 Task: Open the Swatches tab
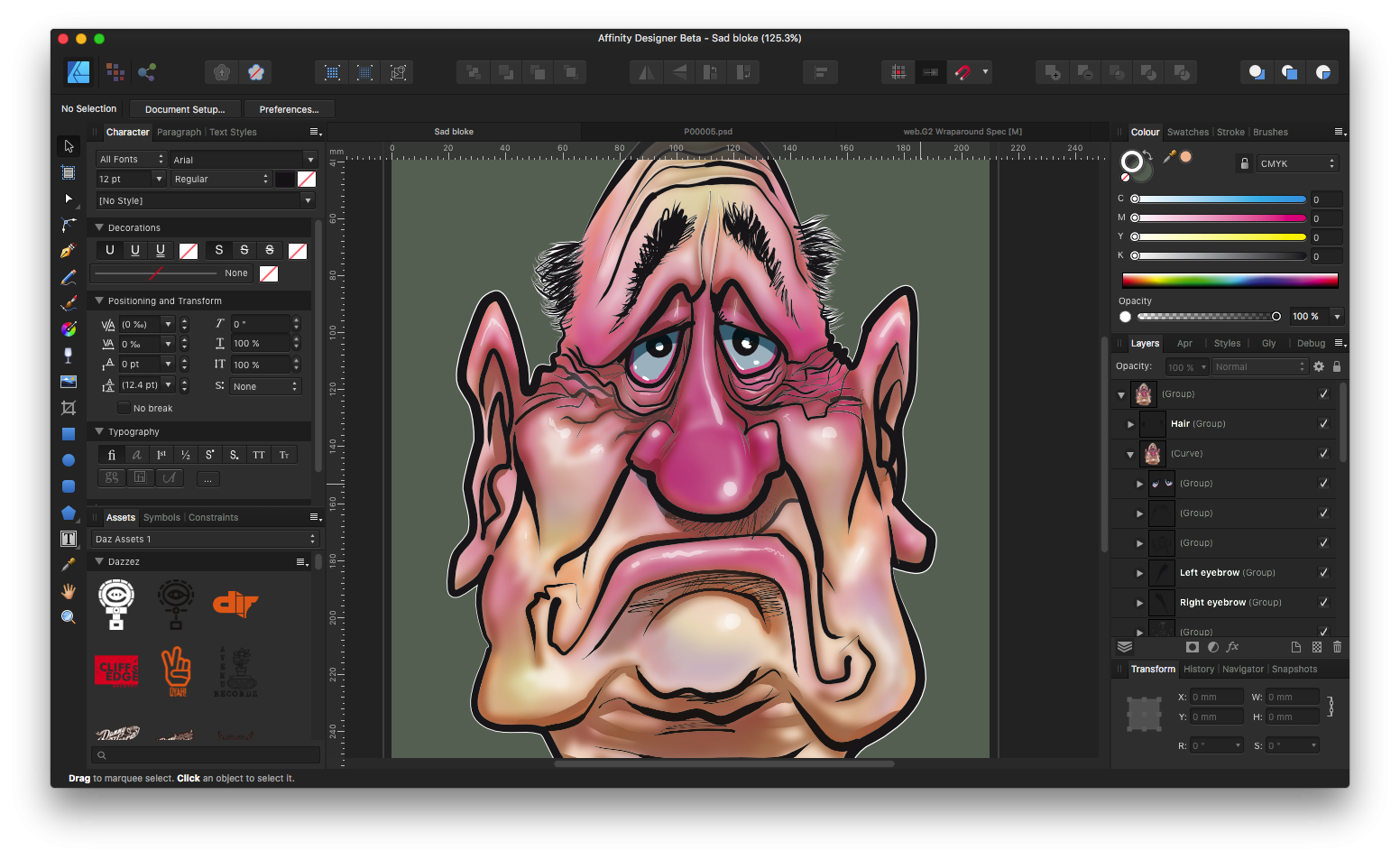tap(1187, 132)
